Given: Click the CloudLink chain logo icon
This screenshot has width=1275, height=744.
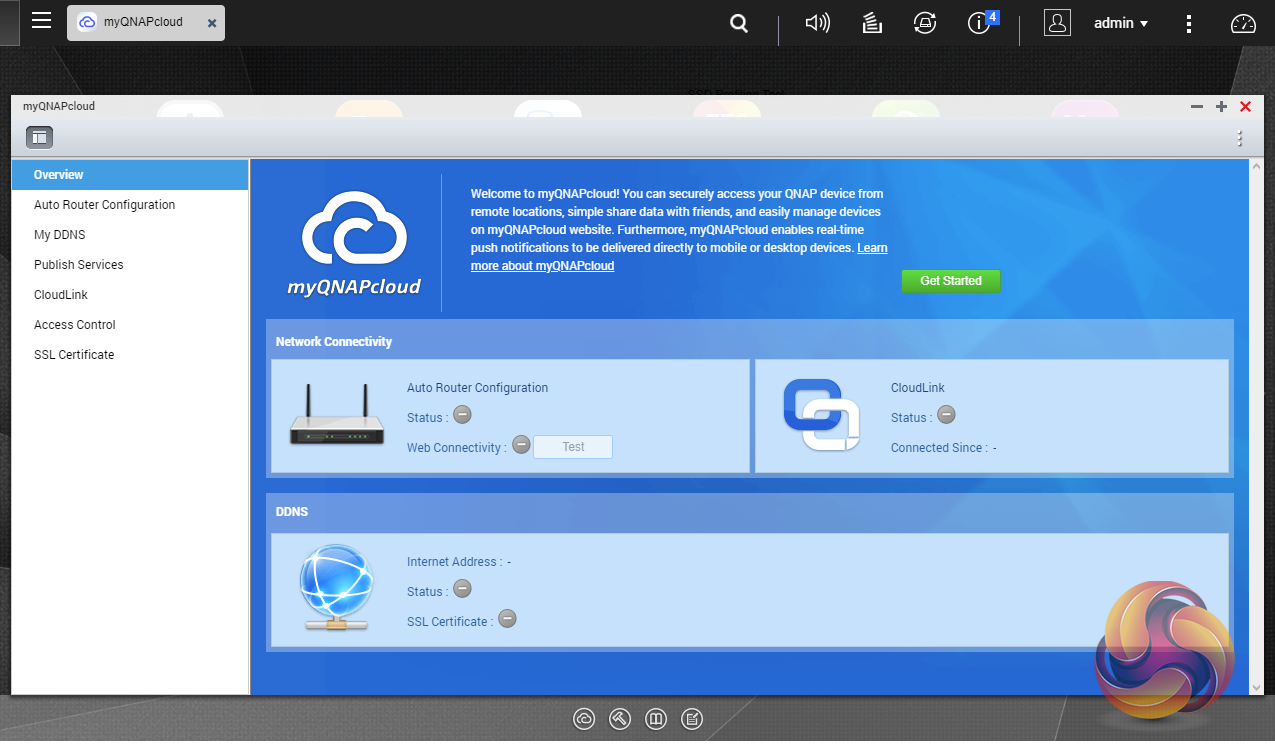Looking at the screenshot, I should tap(822, 415).
